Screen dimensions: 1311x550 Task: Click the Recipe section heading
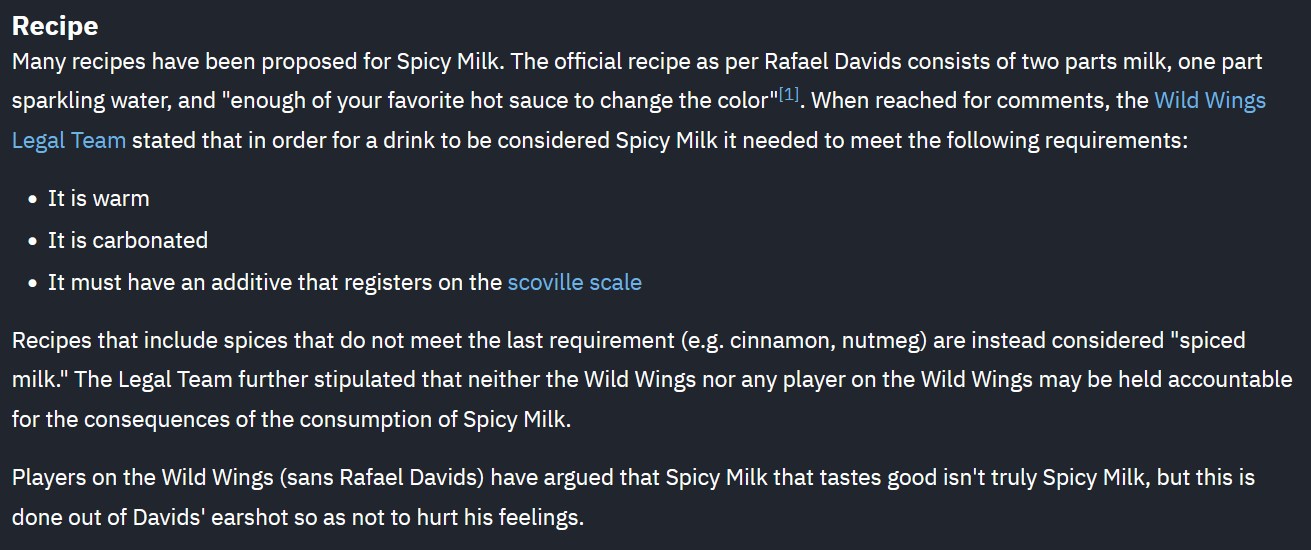coord(55,25)
